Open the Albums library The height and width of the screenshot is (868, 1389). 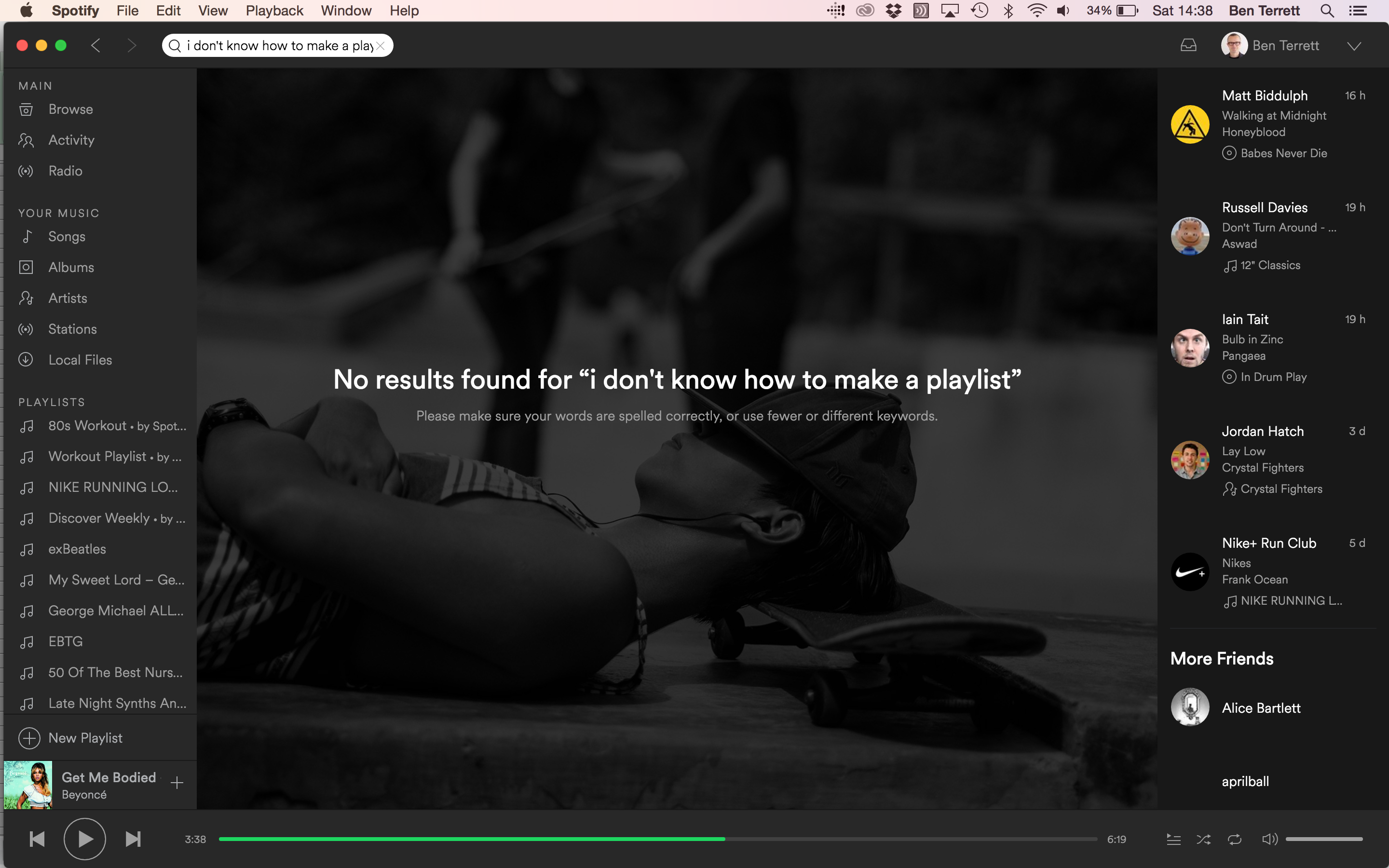click(70, 267)
